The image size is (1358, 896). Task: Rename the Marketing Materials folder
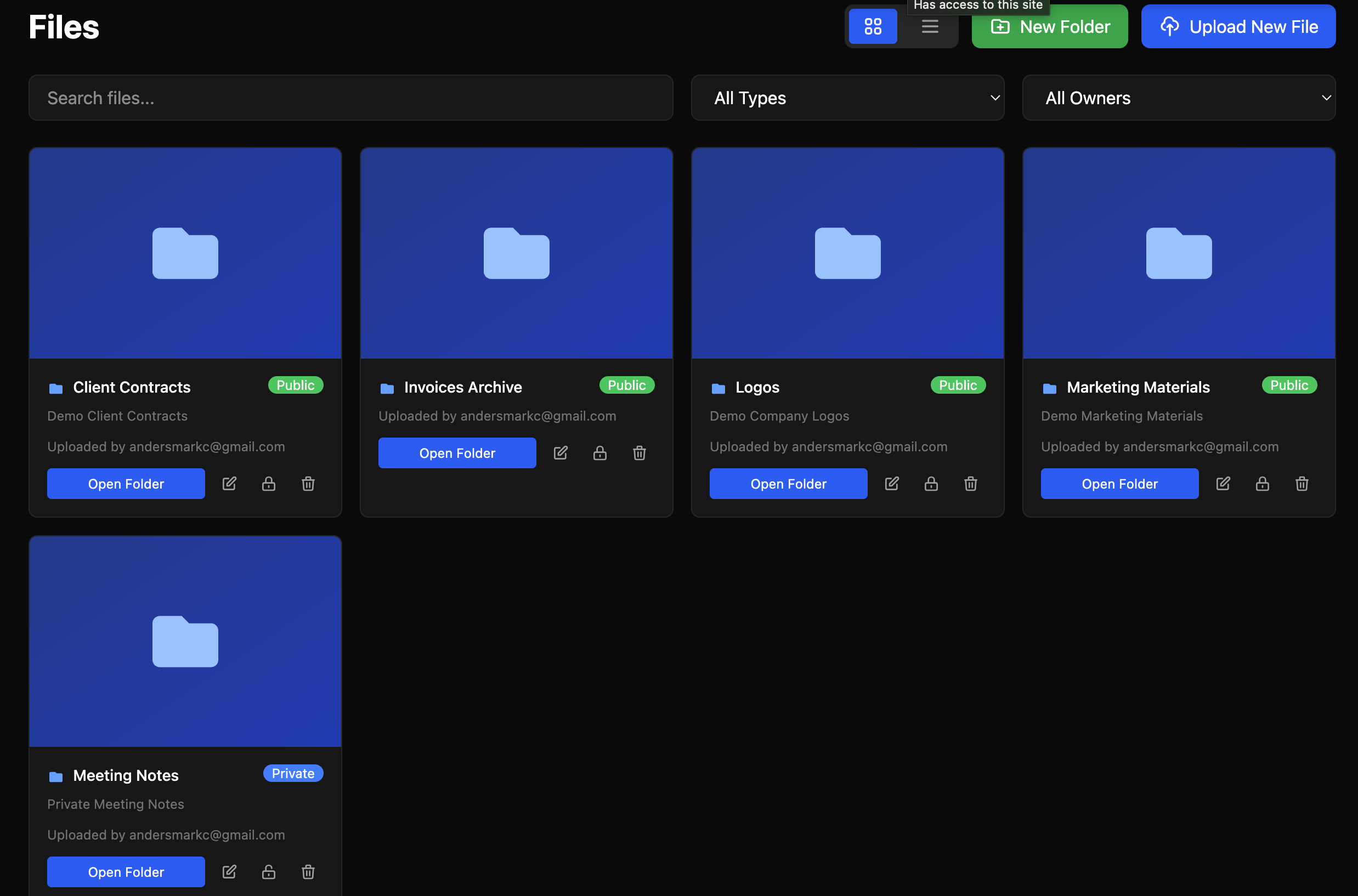click(x=1223, y=484)
